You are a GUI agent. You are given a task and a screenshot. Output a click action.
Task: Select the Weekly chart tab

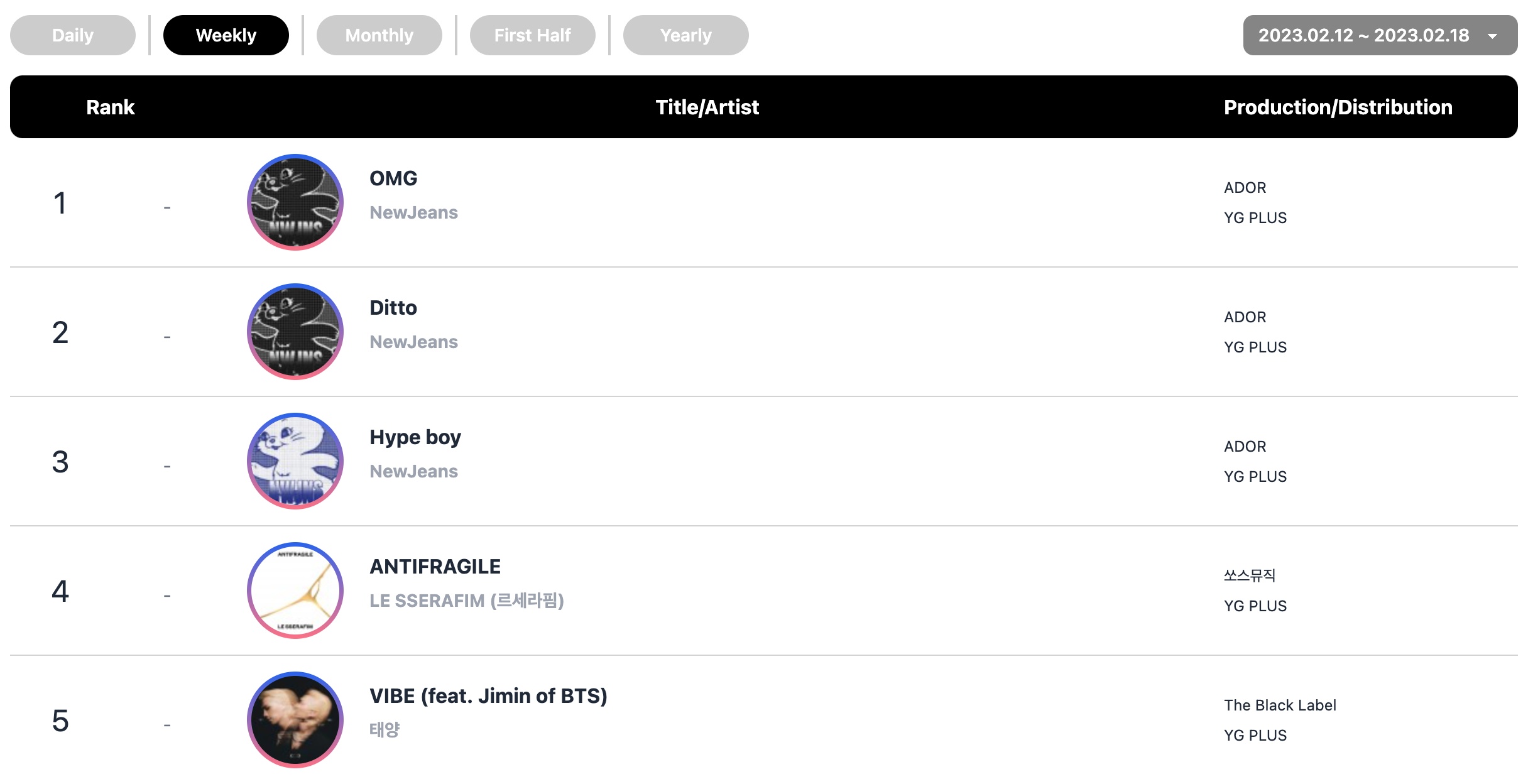[226, 35]
